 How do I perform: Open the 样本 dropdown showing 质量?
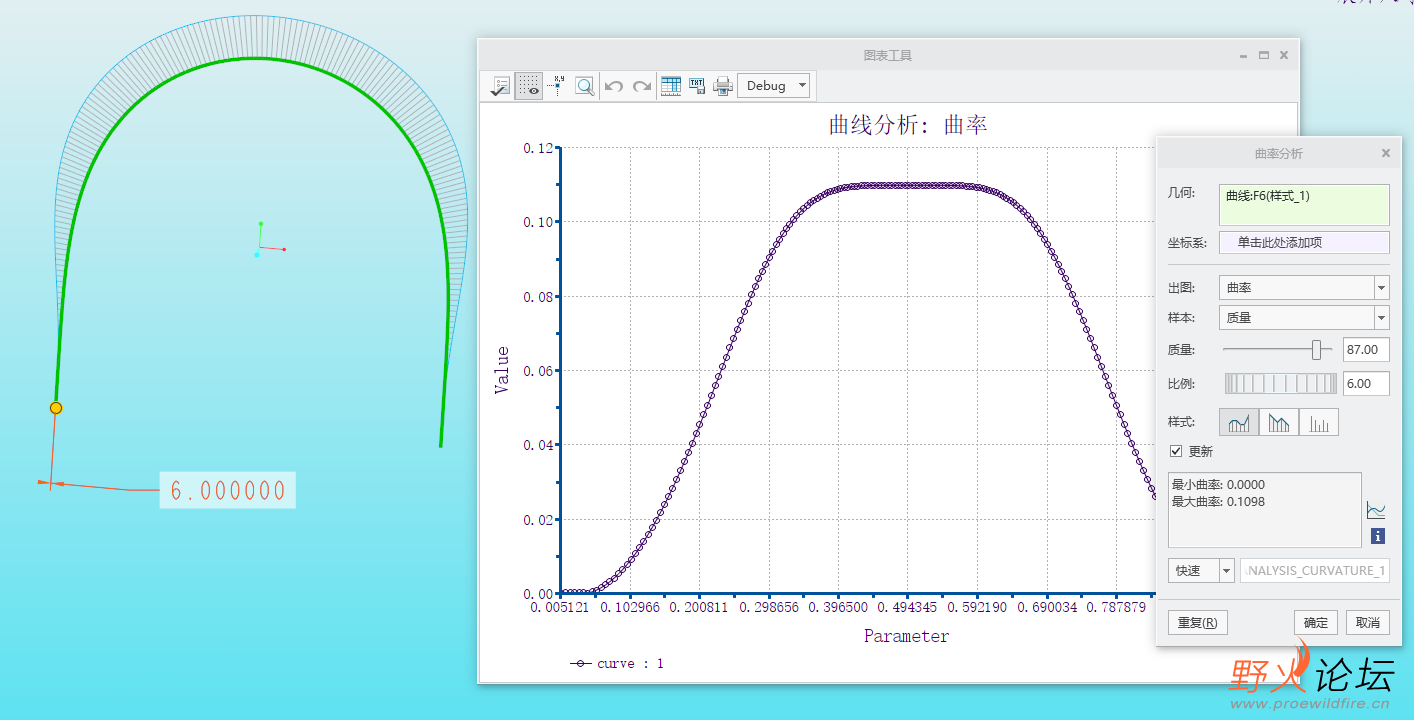[x=1304, y=318]
